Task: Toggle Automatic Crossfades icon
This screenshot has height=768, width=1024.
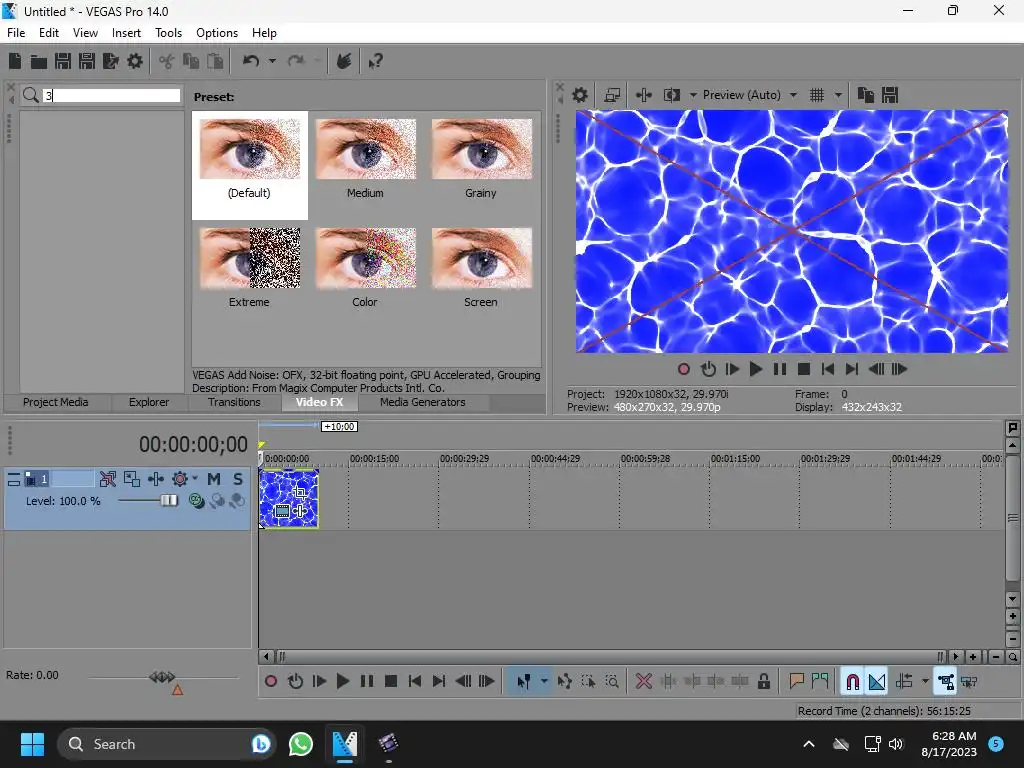Action: [x=876, y=682]
